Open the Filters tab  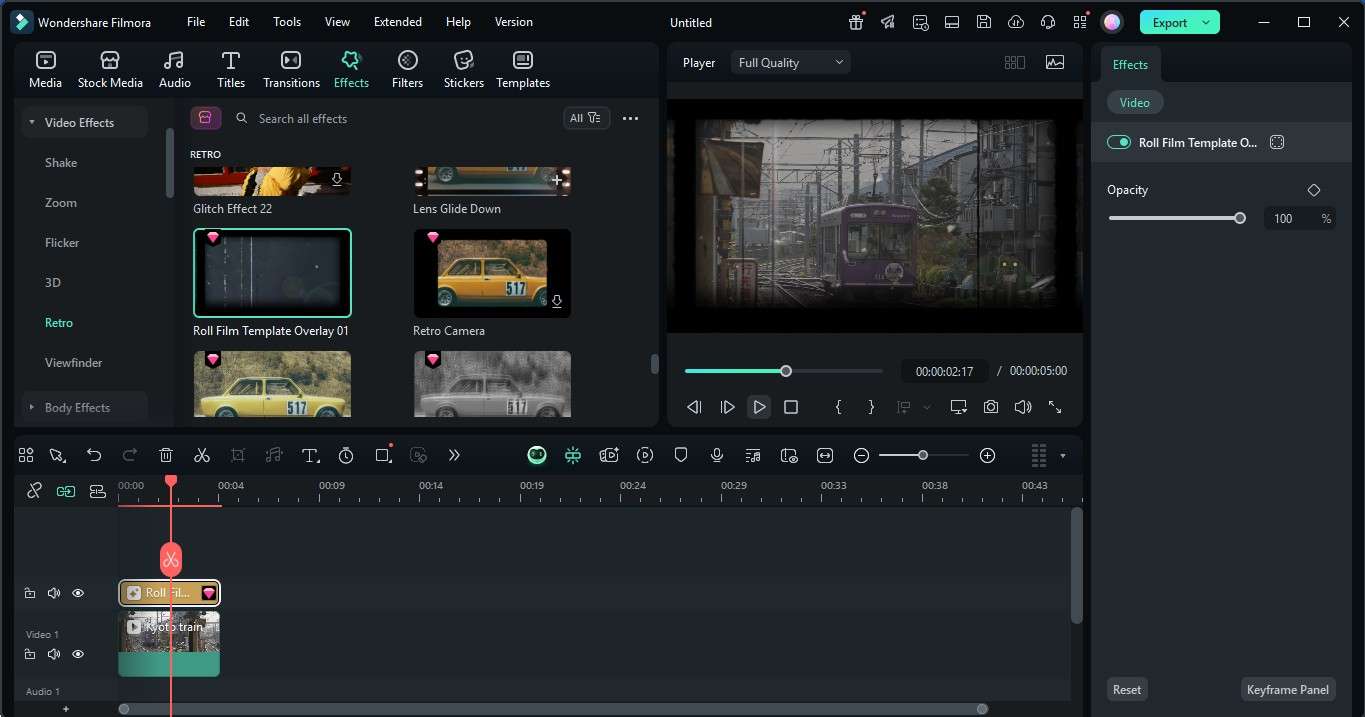pyautogui.click(x=407, y=70)
